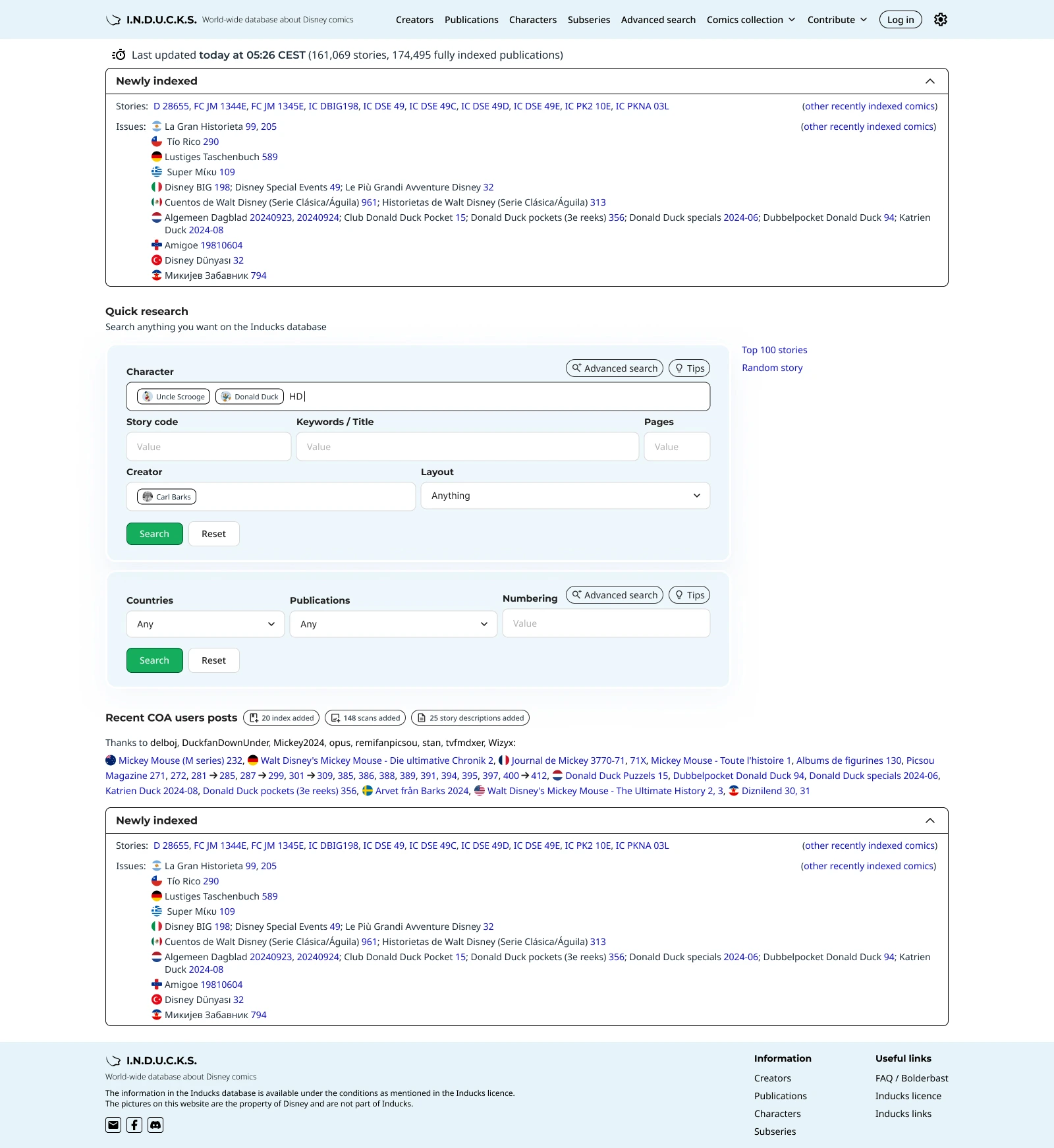Screen dimensions: 1054x1148
Task: Open the Contribute menu
Action: [837, 20]
